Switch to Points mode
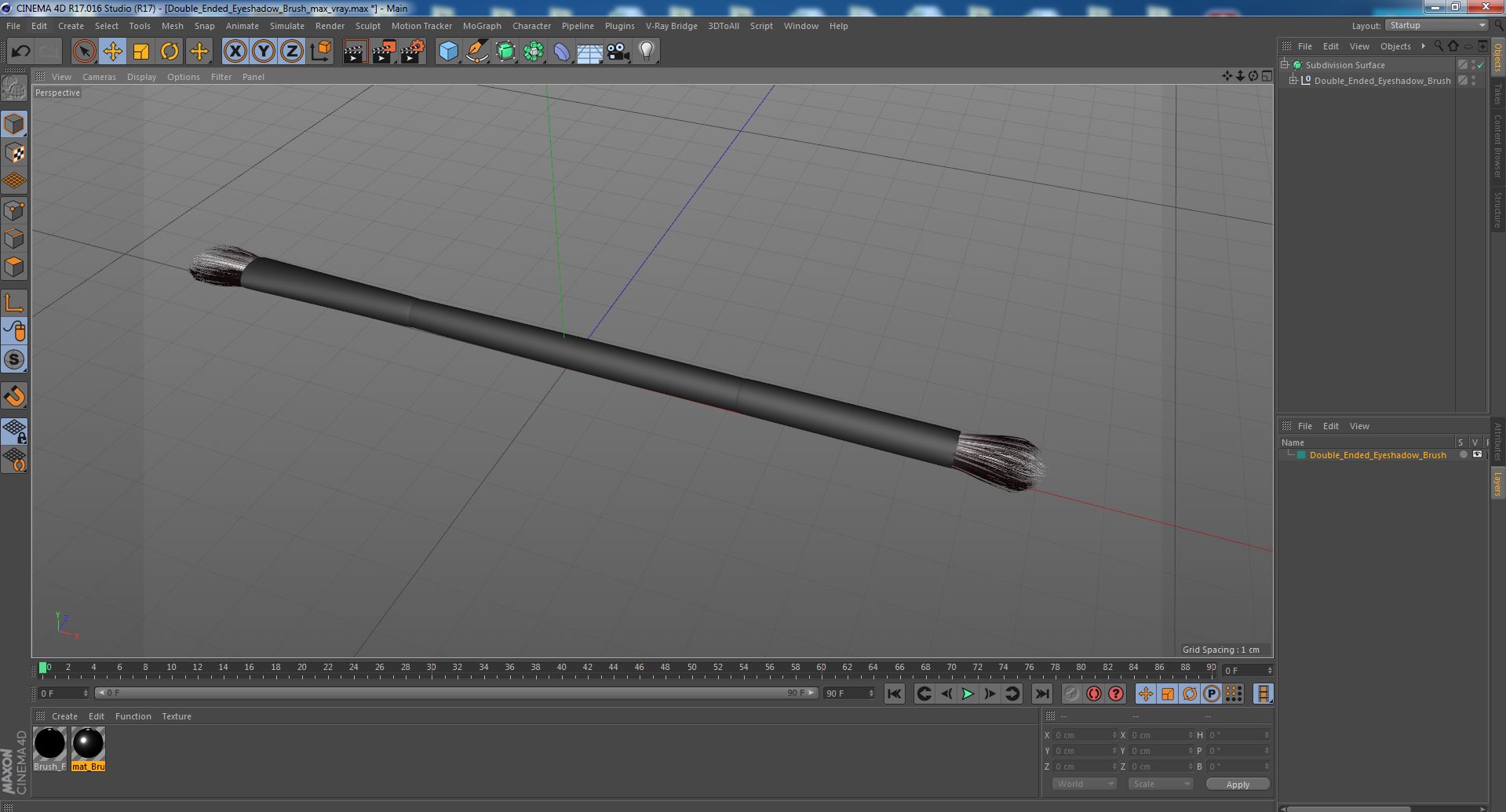This screenshot has height=812, width=1506. [x=14, y=210]
